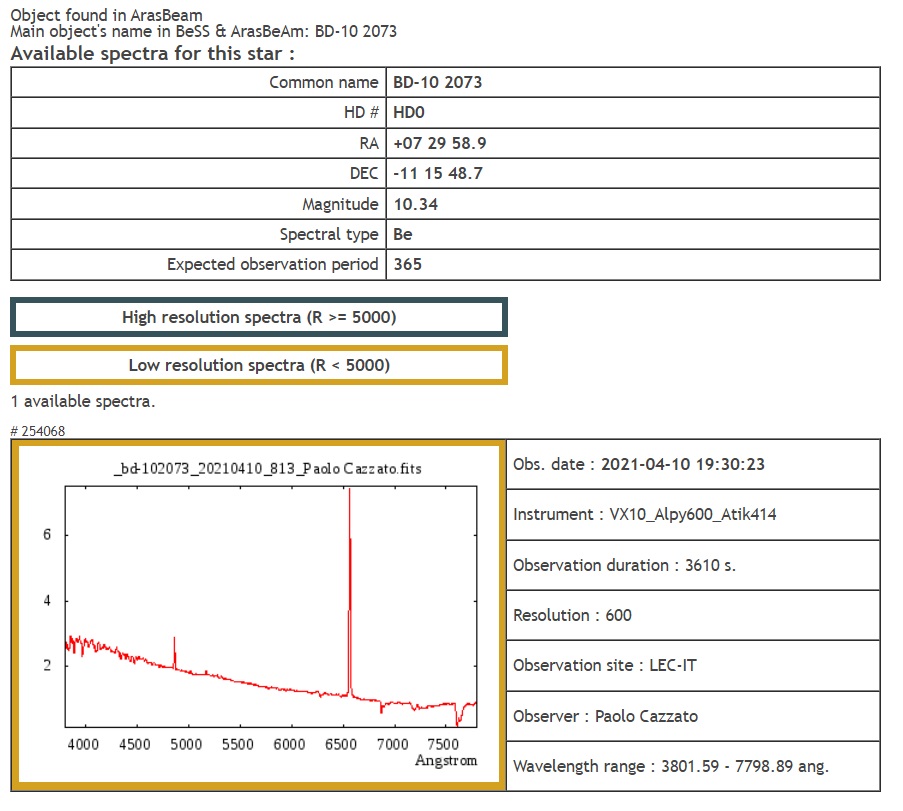Open the High resolution spectra section
Screen dimensions: 903x811
click(258, 317)
